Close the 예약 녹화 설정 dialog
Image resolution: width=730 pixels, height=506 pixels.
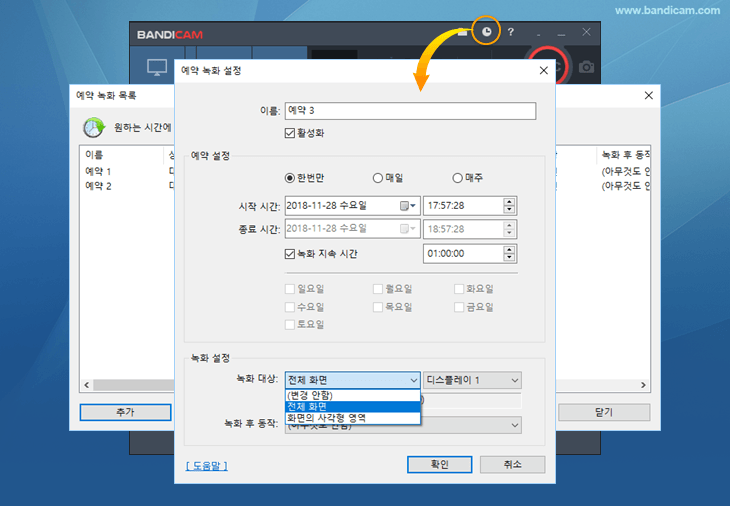pyautogui.click(x=544, y=71)
